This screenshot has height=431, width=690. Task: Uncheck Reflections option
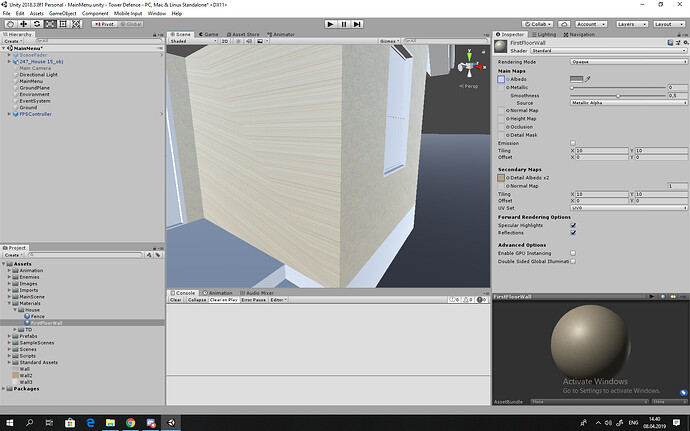573,232
